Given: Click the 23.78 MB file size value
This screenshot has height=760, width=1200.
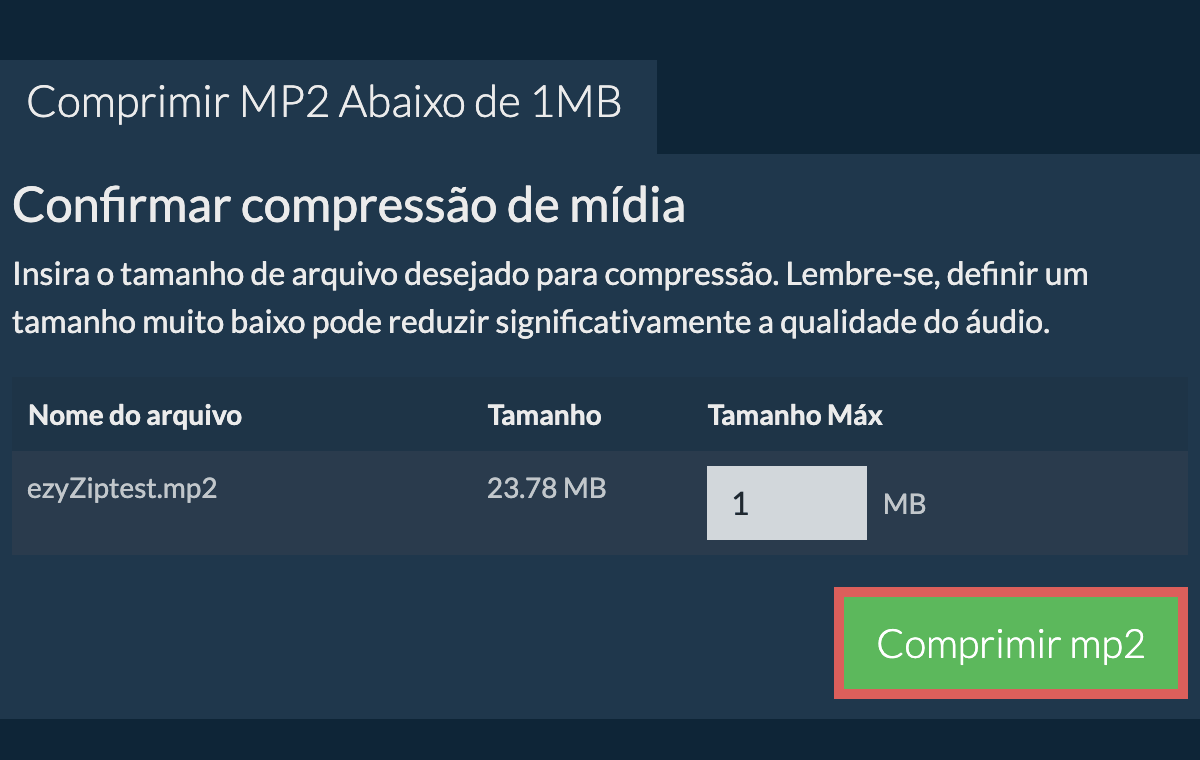Looking at the screenshot, I should [x=546, y=489].
